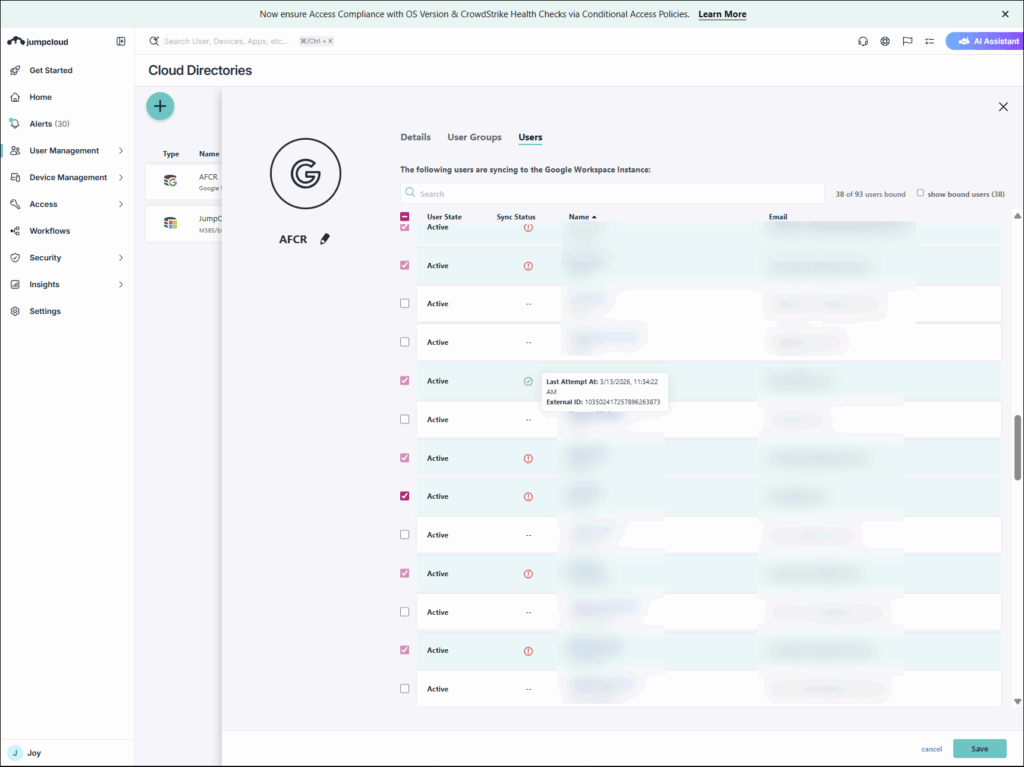Open Alerts from the sidebar bell icon
This screenshot has width=1024, height=767.
[15, 124]
